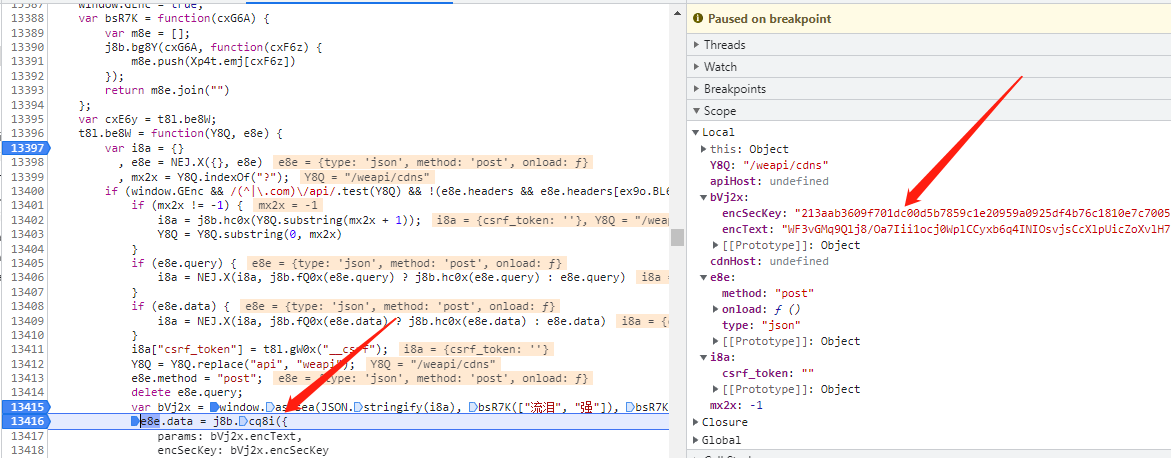Toggle the inline breakpoint marker before e8e.data

pyautogui.click(x=135, y=422)
